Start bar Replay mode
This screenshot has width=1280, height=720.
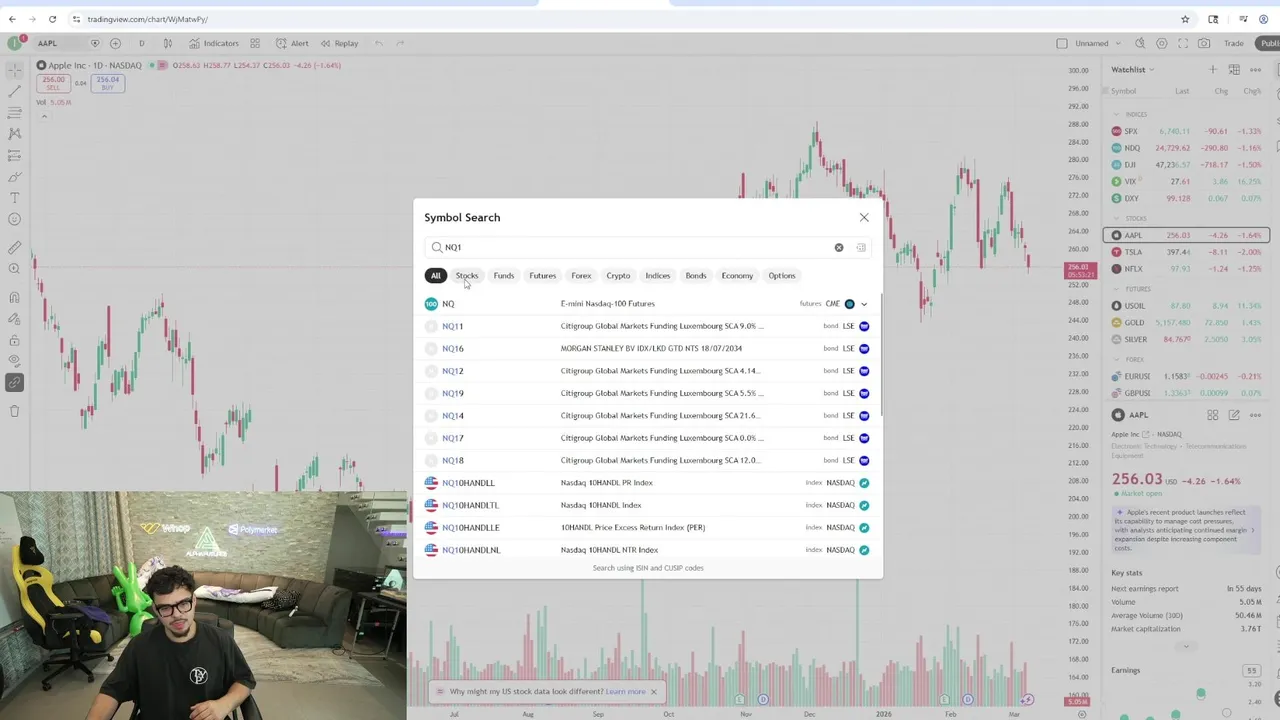coord(338,43)
